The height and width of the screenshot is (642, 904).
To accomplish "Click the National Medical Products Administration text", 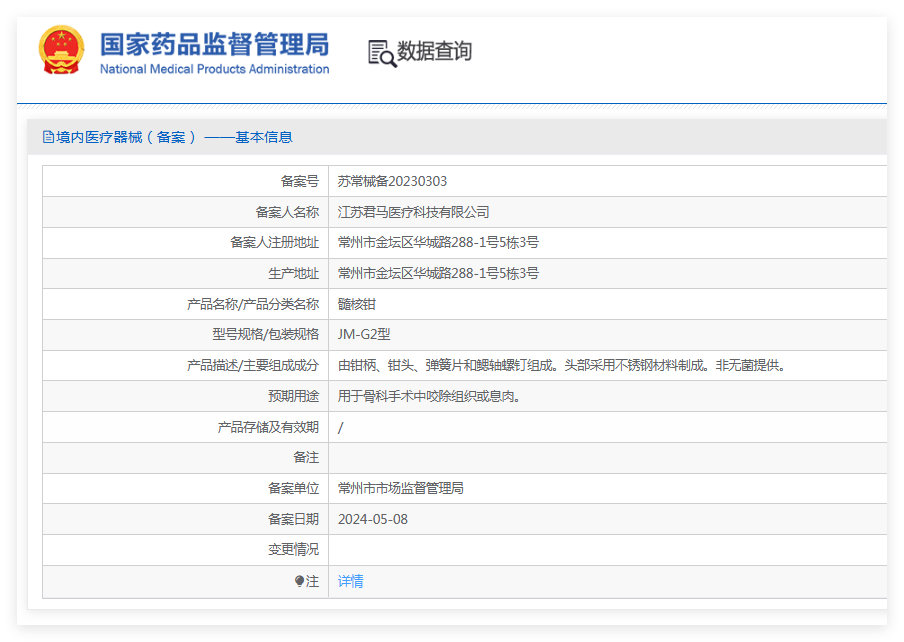I will point(214,69).
